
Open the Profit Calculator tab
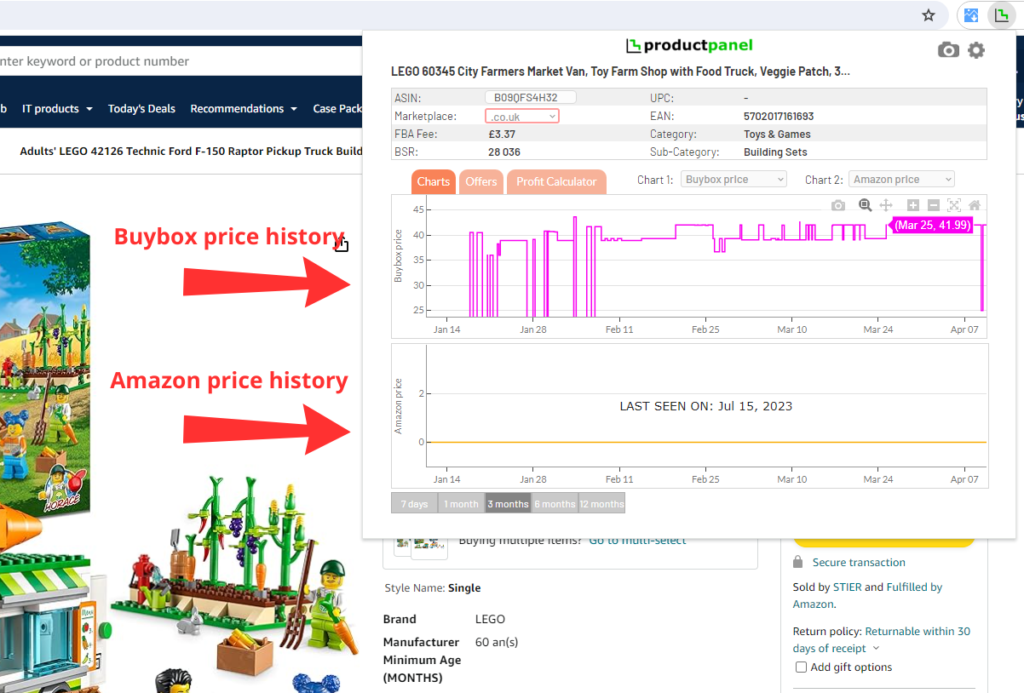pyautogui.click(x=556, y=182)
